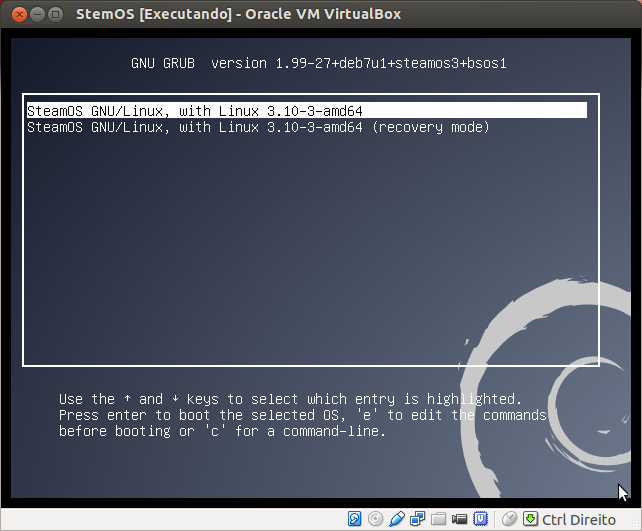The width and height of the screenshot is (642, 531).
Task: Open the hard disk activity indicator
Action: pos(355,519)
